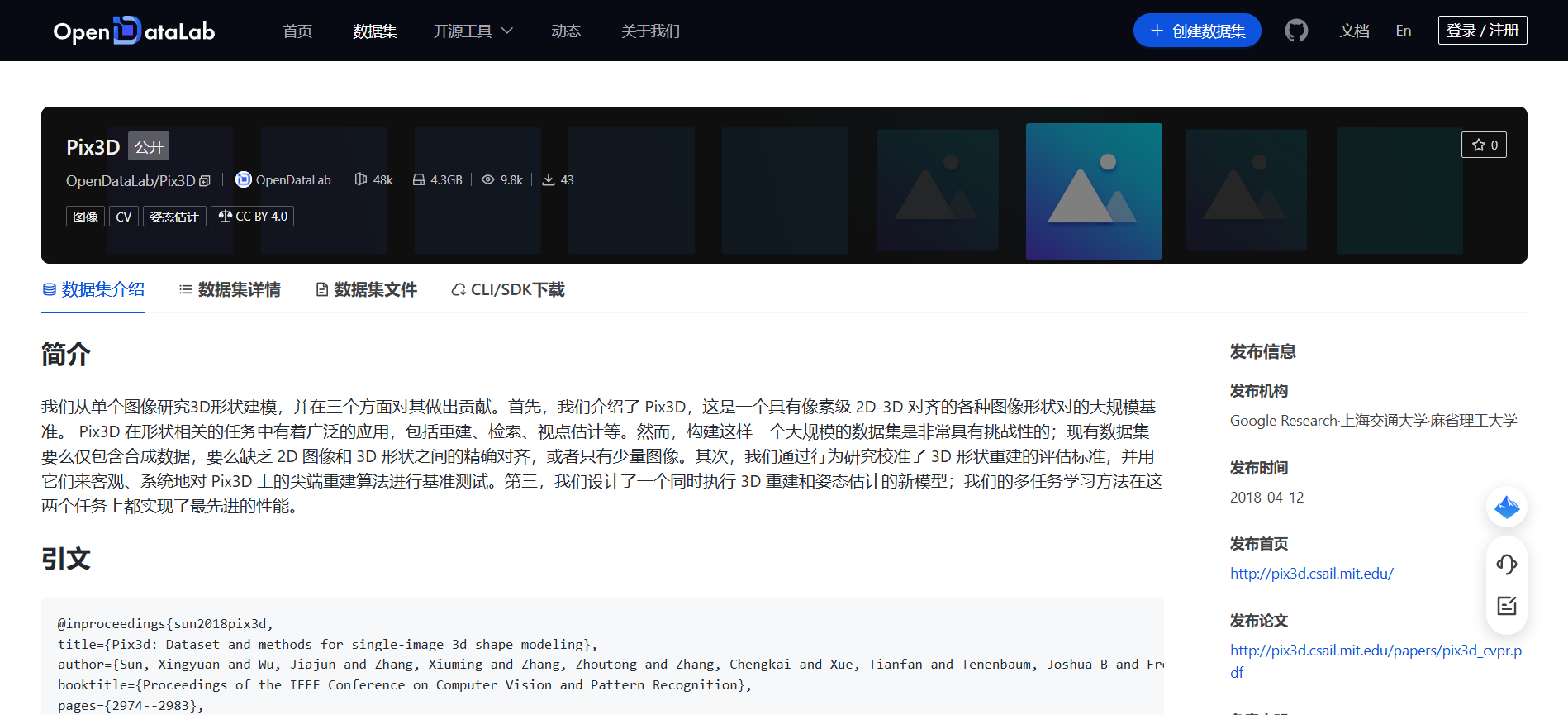Open the pix3d_cvpr.pdf paper link
Viewport: 1568px width, 715px height.
(1376, 661)
